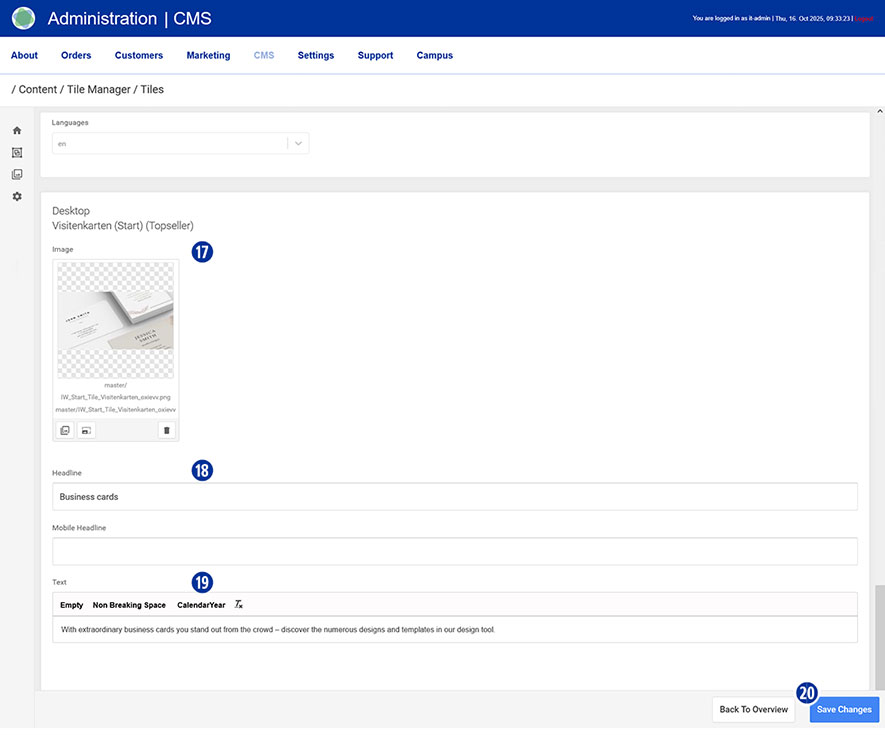Click the Headline field containing Business cards
This screenshot has height=735, width=885.
[x=454, y=497]
